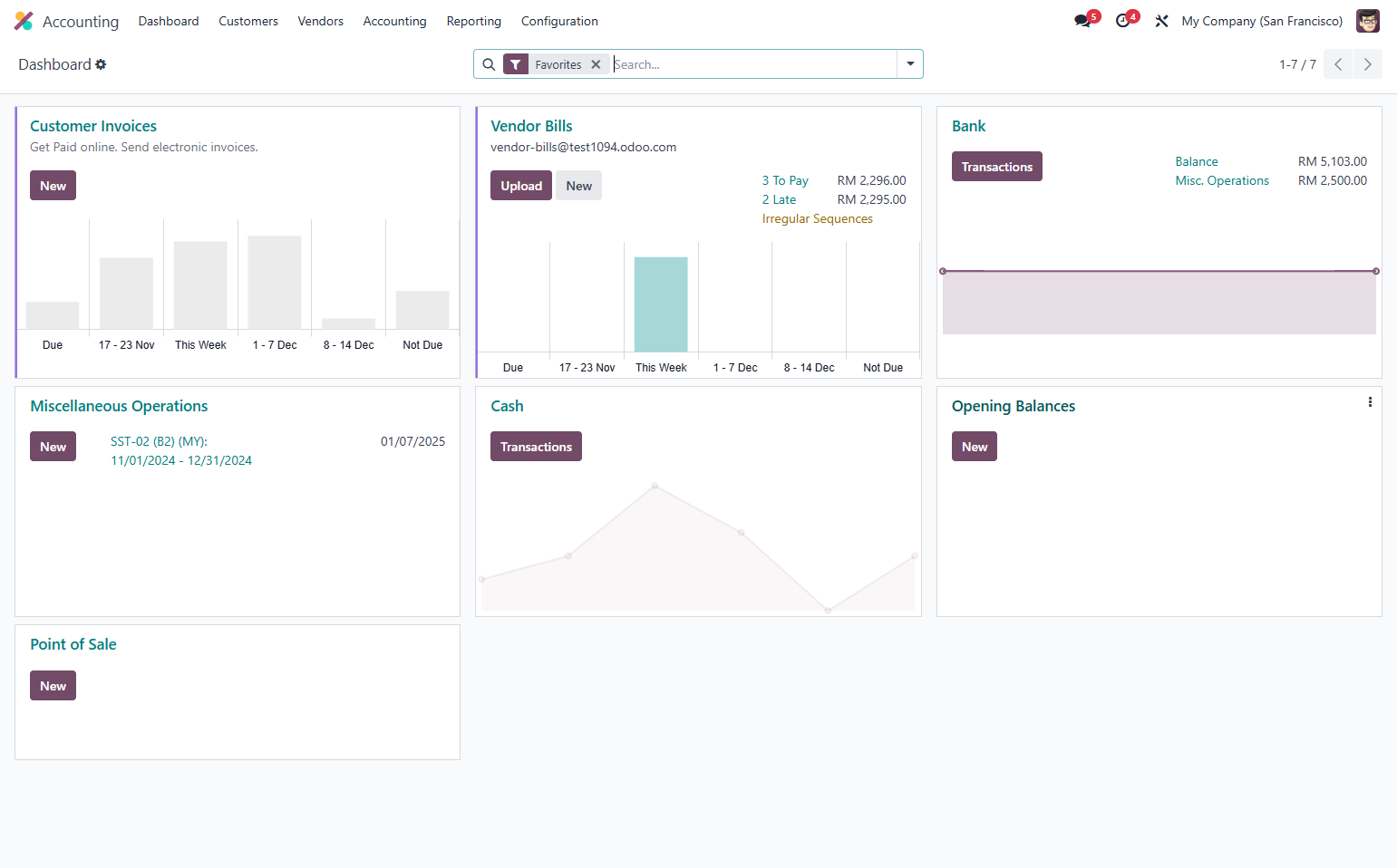Viewport: 1397px width, 868px height.
Task: Open the Accounting menu item
Action: (x=394, y=21)
